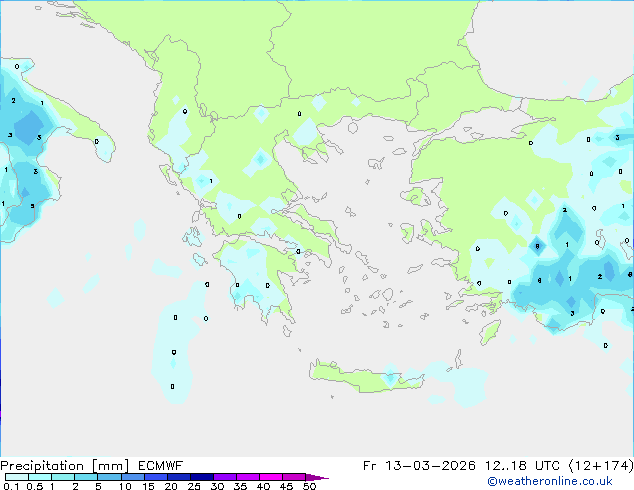Viewport: 634px width, 490px height.
Task: Pick the 15–20 mm blue legend swatch
Action: [155, 477]
